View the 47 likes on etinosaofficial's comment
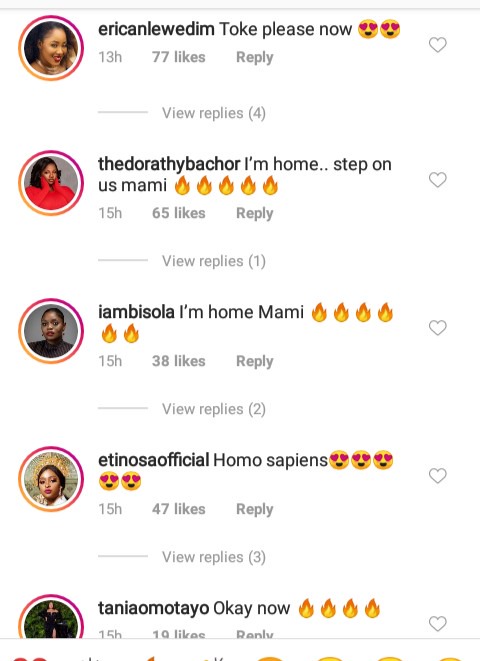This screenshot has height=661, width=480. (179, 509)
